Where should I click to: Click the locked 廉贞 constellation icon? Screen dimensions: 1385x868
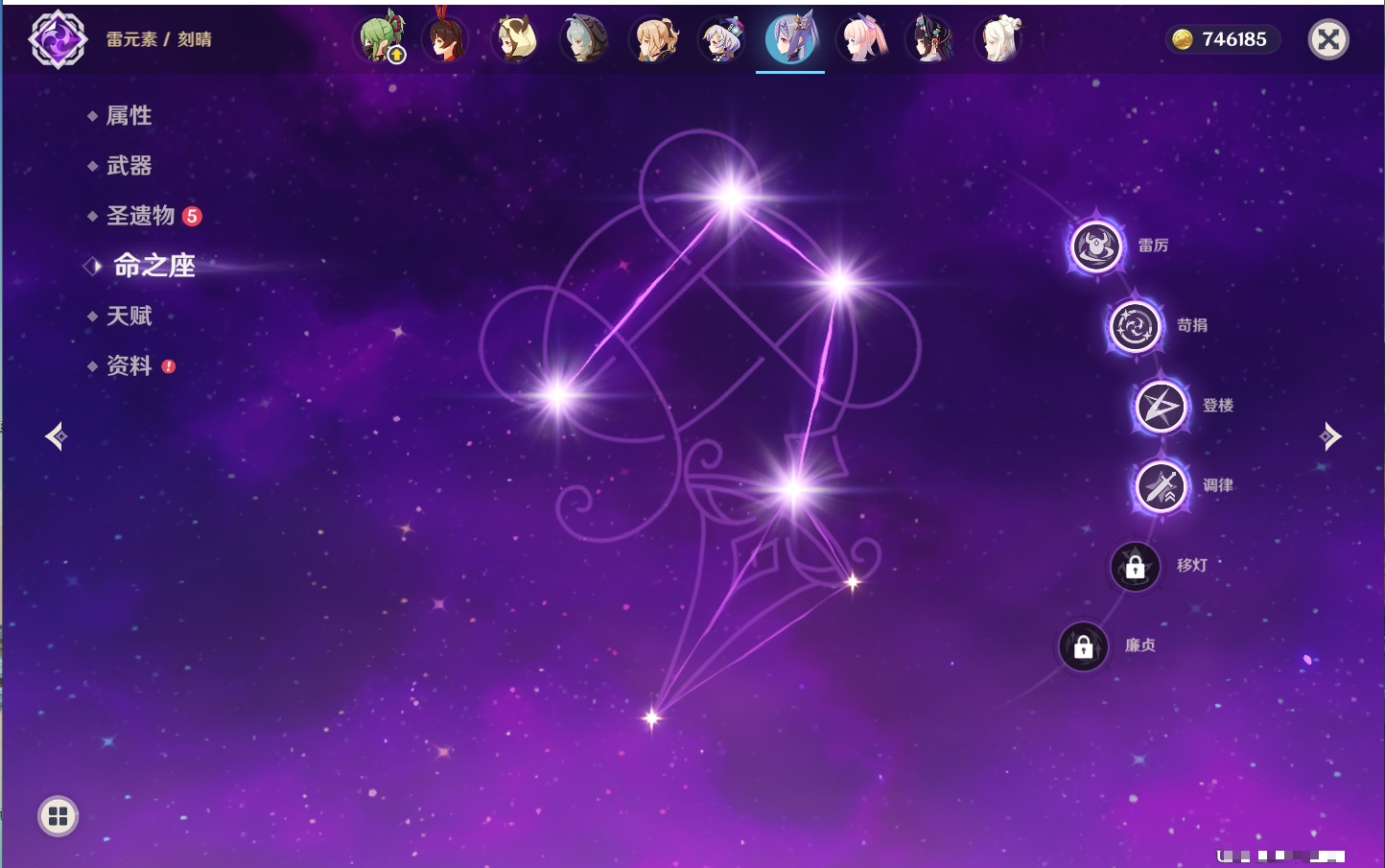(x=1083, y=646)
